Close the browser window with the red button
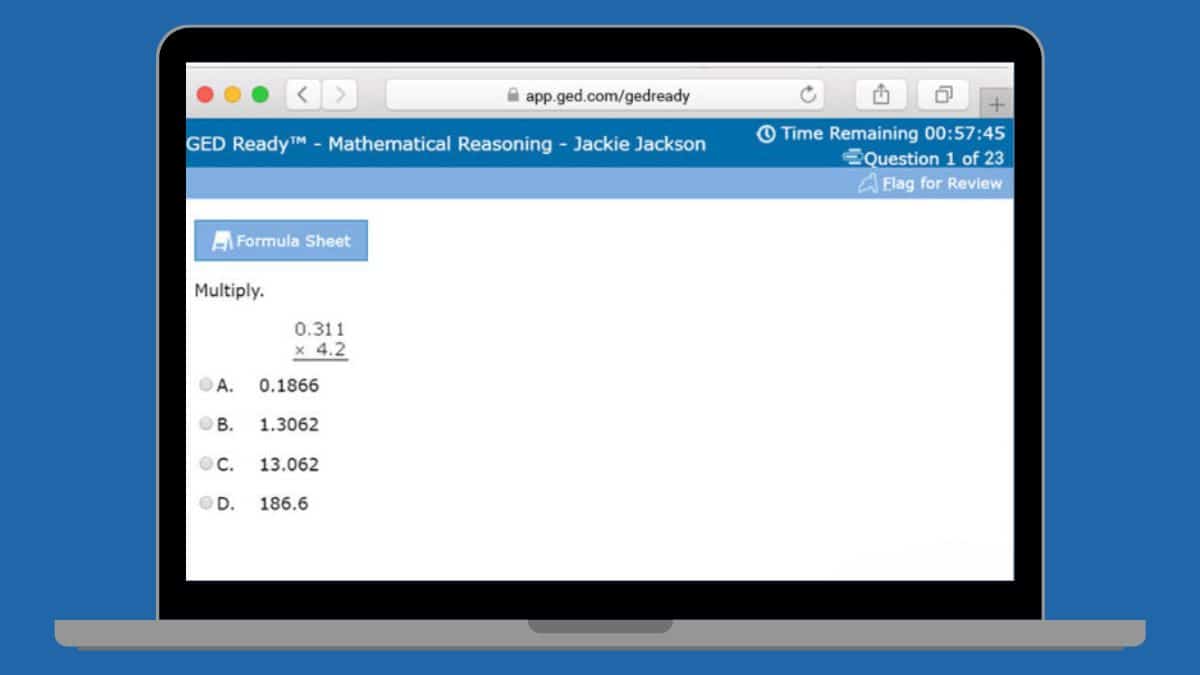Viewport: 1200px width, 675px height. (205, 95)
